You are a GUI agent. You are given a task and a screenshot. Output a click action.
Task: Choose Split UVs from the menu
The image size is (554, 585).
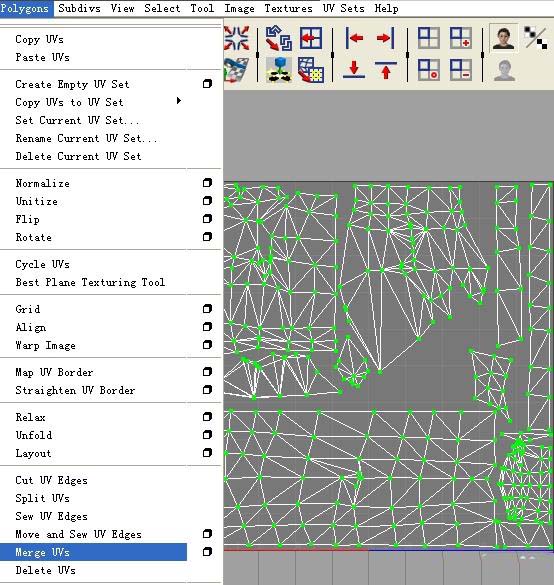(42, 498)
